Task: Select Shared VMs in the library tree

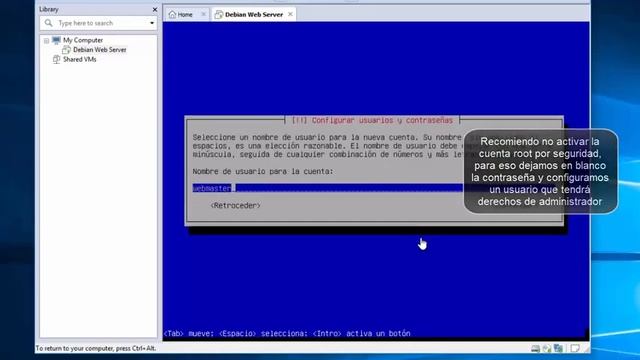Action: click(80, 60)
